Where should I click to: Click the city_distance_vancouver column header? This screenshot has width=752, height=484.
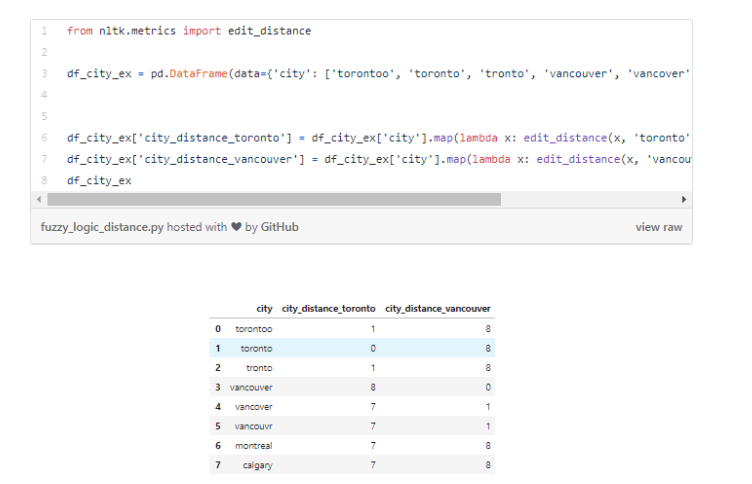(438, 309)
